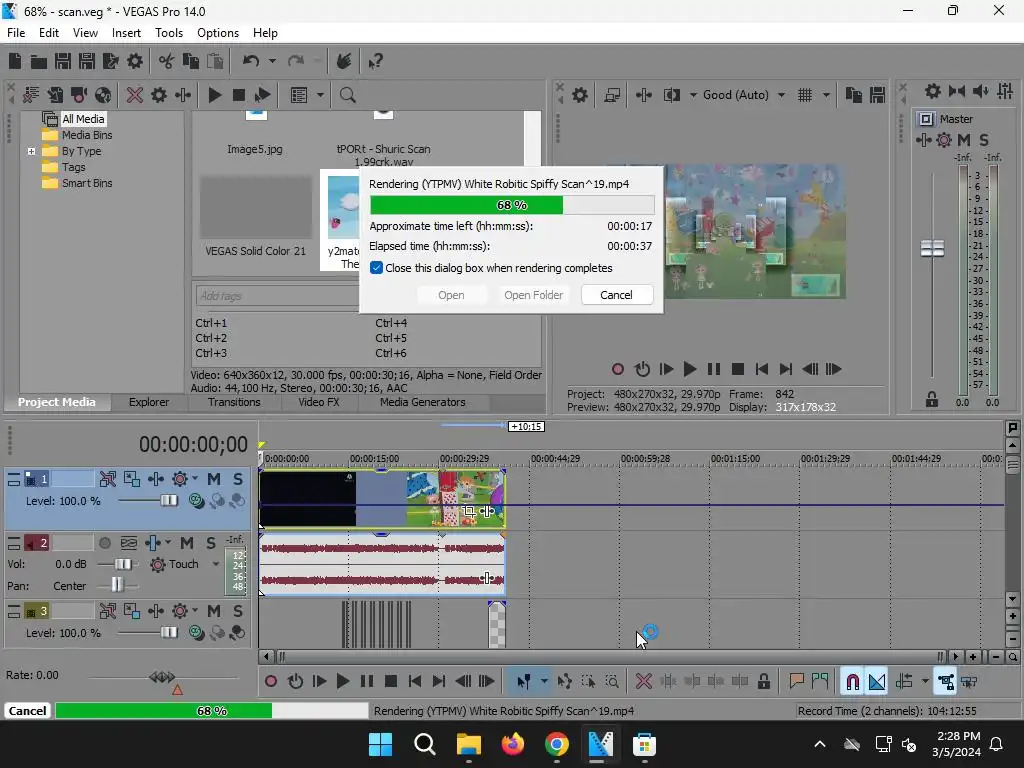Click the red X remove media icon
1024x768 pixels.
pyautogui.click(x=135, y=95)
